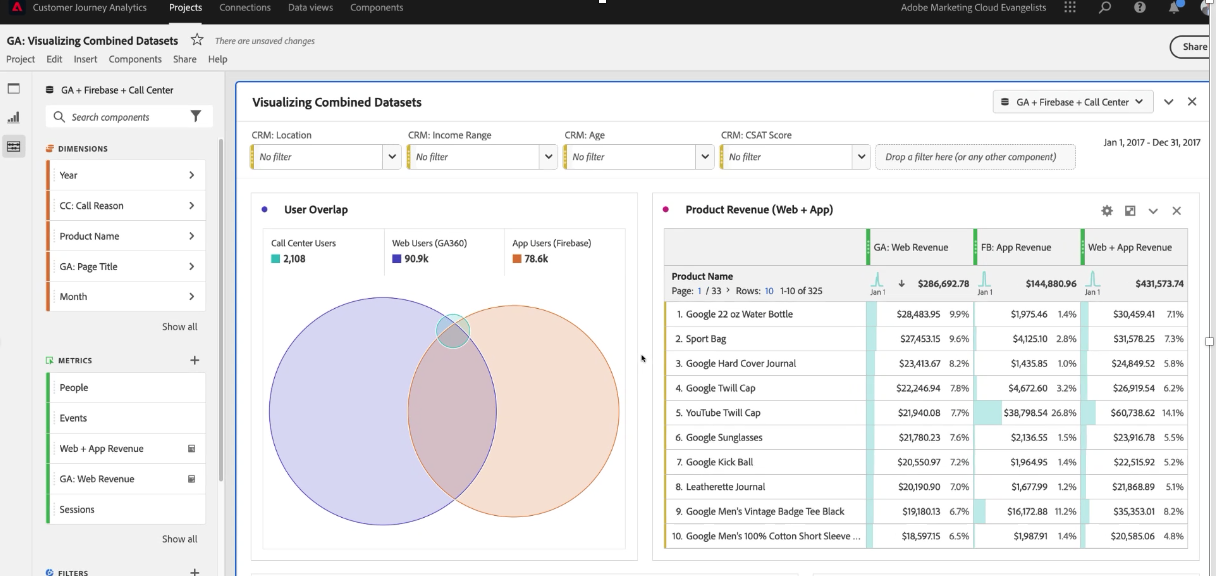Click the search magnifier in top bar
The image size is (1216, 576).
tap(1105, 8)
